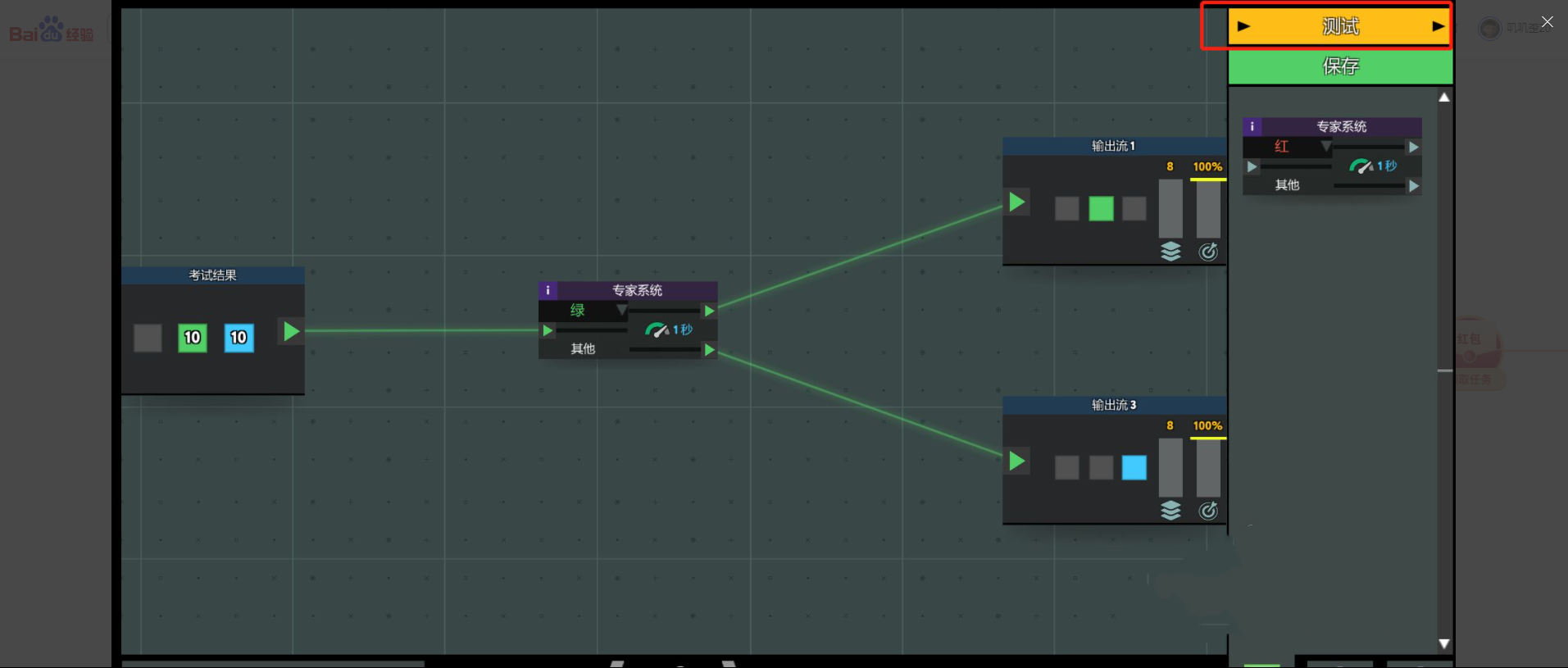Close the image viewer with X
Image resolution: width=1568 pixels, height=668 pixels.
click(1547, 22)
